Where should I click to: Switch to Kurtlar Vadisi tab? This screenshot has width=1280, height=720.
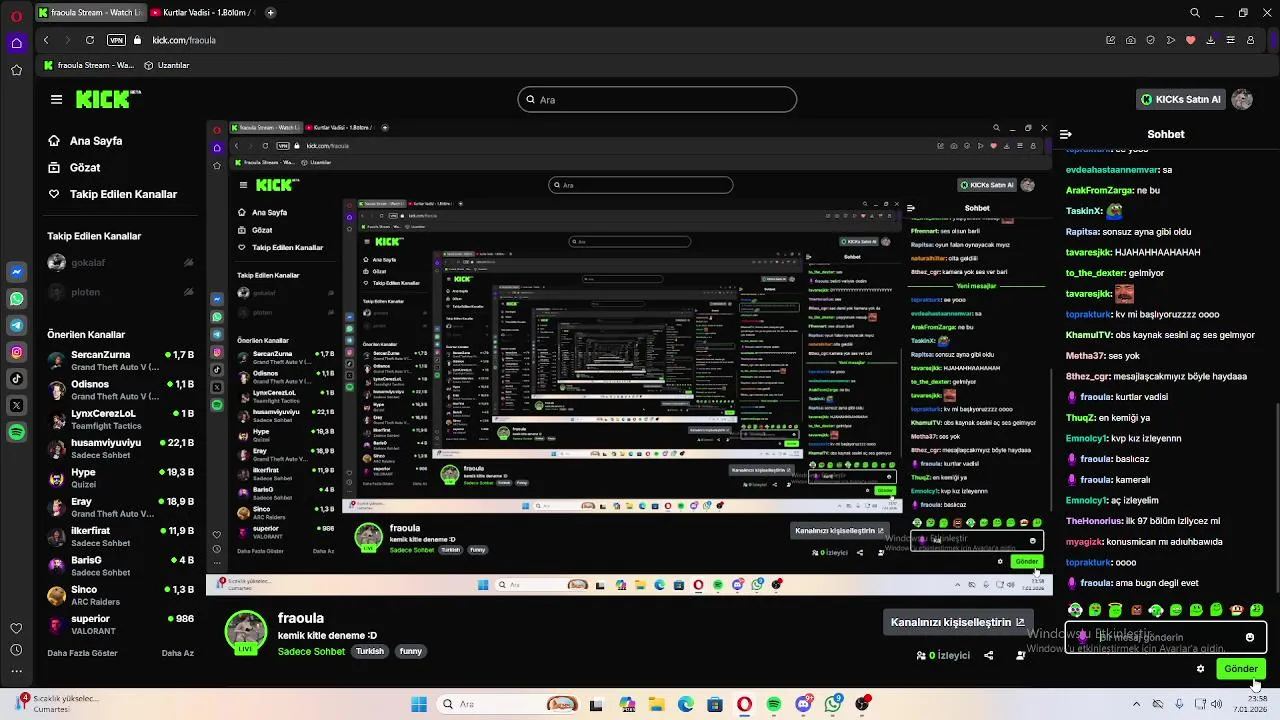pos(203,13)
